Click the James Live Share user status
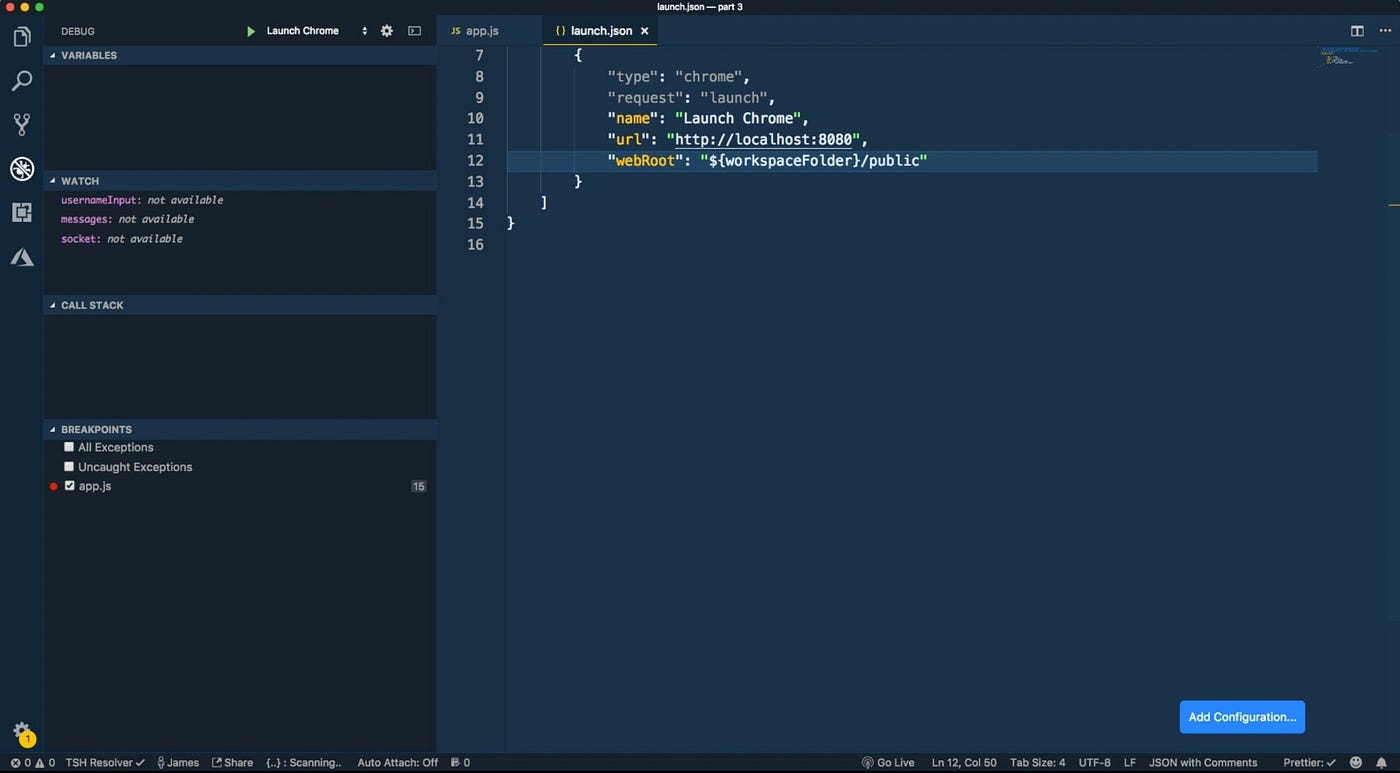Viewport: 1400px width, 773px height. click(178, 763)
